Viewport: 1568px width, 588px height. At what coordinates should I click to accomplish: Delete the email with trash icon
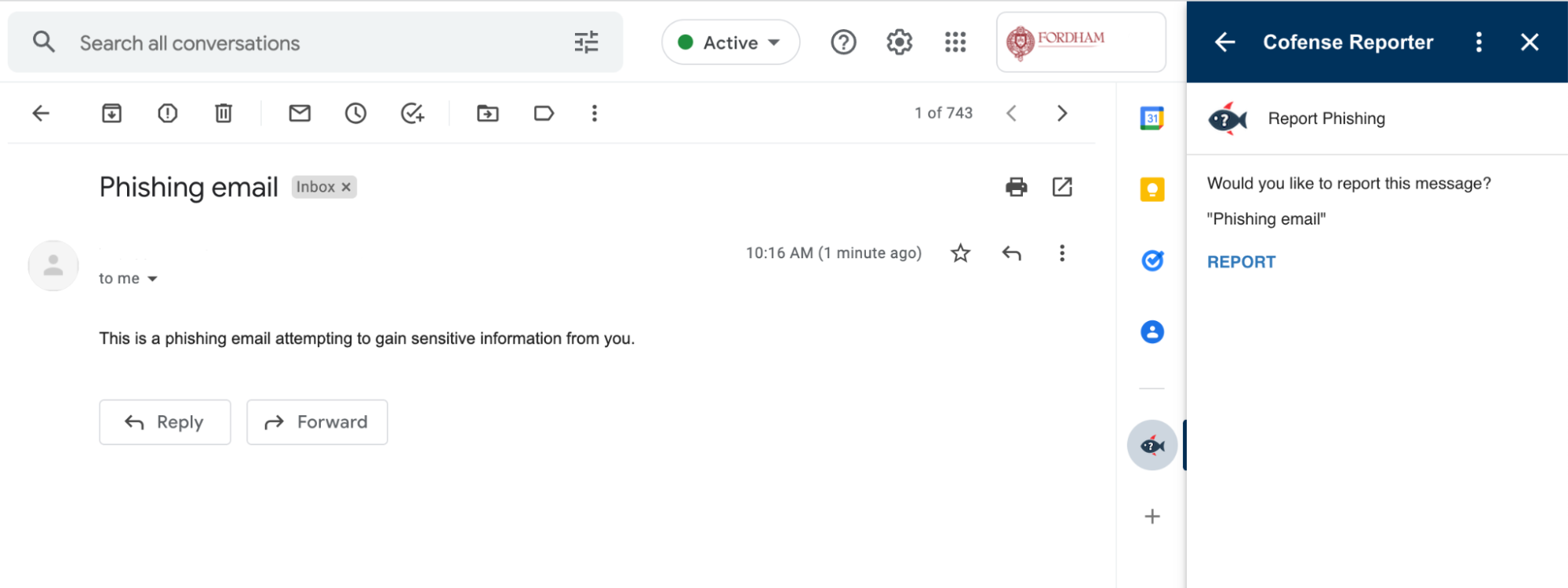(x=224, y=113)
